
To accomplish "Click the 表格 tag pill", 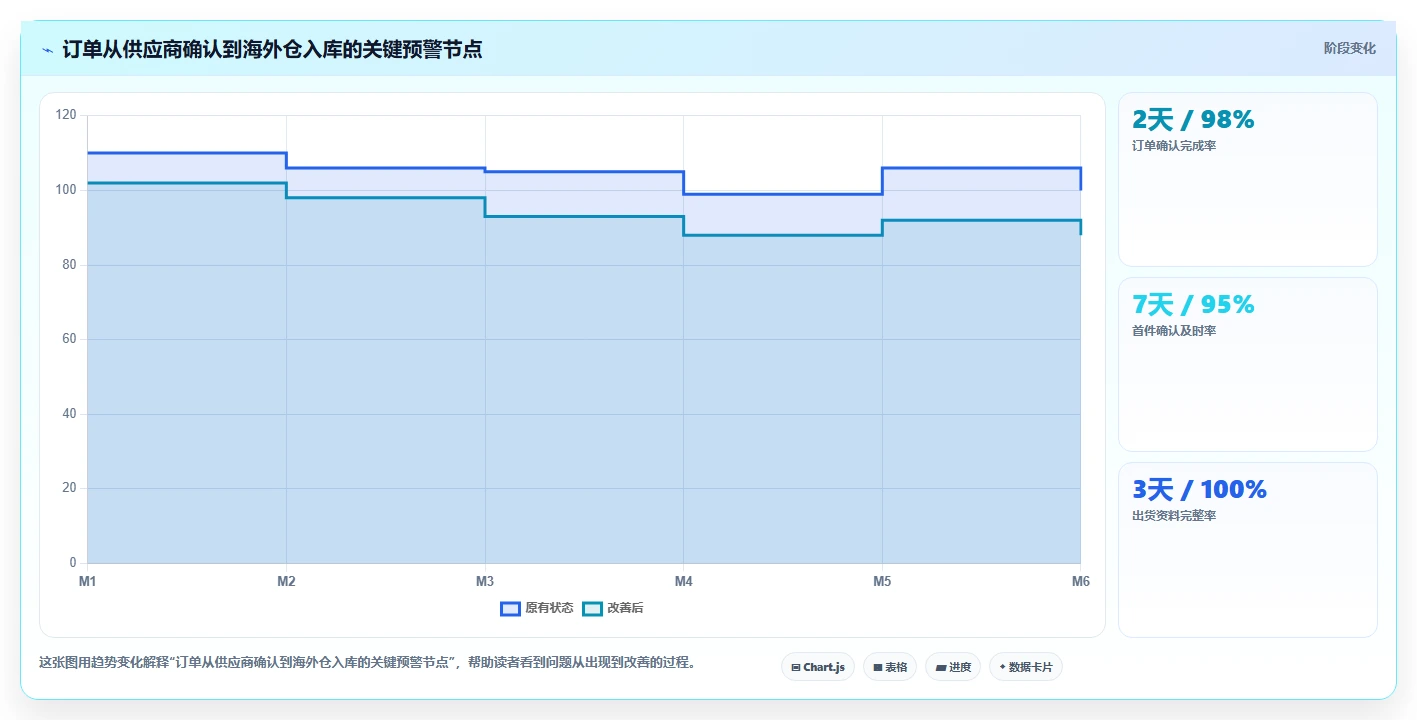I will click(x=890, y=667).
